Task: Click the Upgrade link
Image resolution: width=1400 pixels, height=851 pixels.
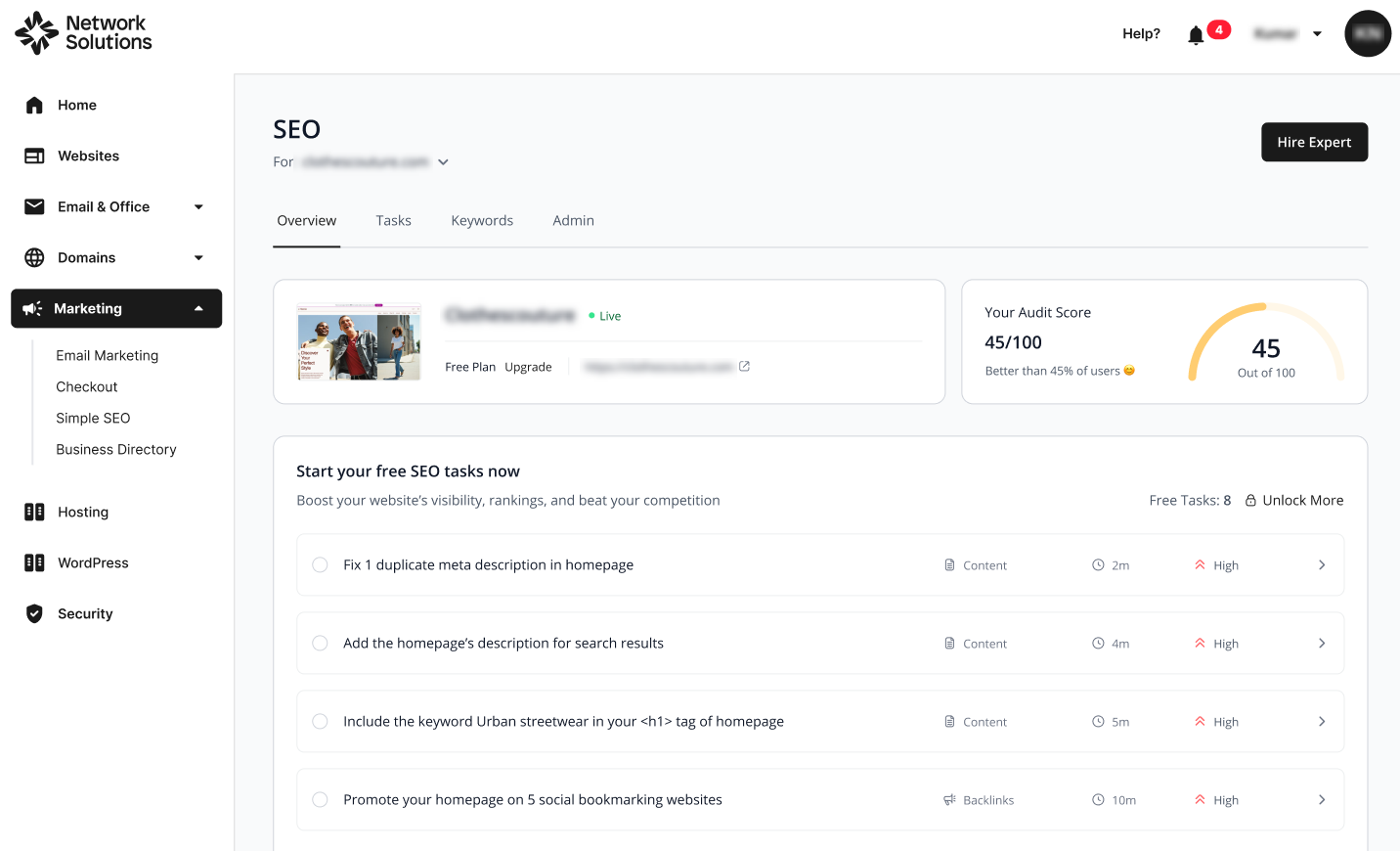Action: pos(528,367)
